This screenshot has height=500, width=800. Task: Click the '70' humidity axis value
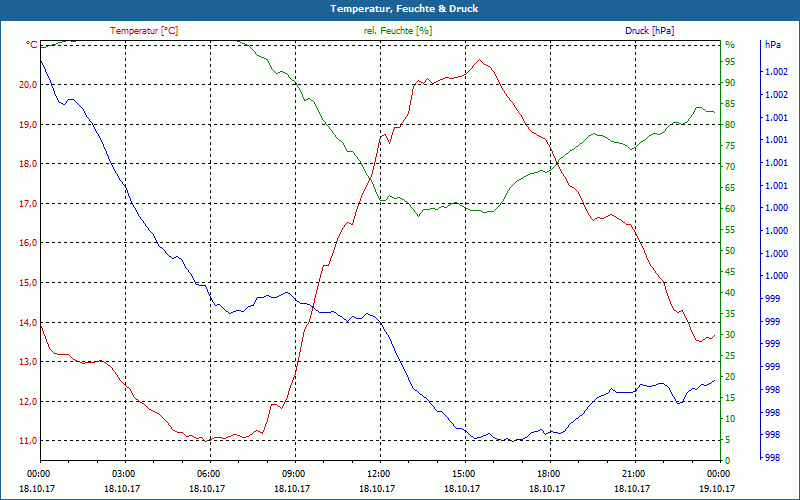click(730, 167)
